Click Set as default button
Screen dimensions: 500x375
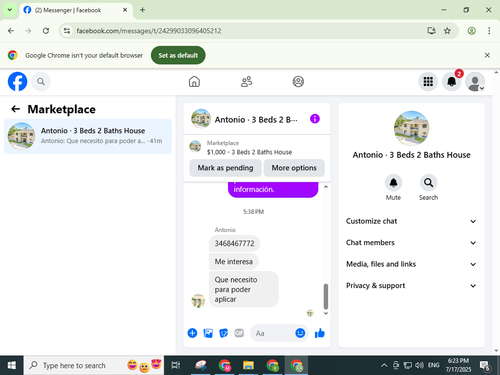click(x=178, y=55)
